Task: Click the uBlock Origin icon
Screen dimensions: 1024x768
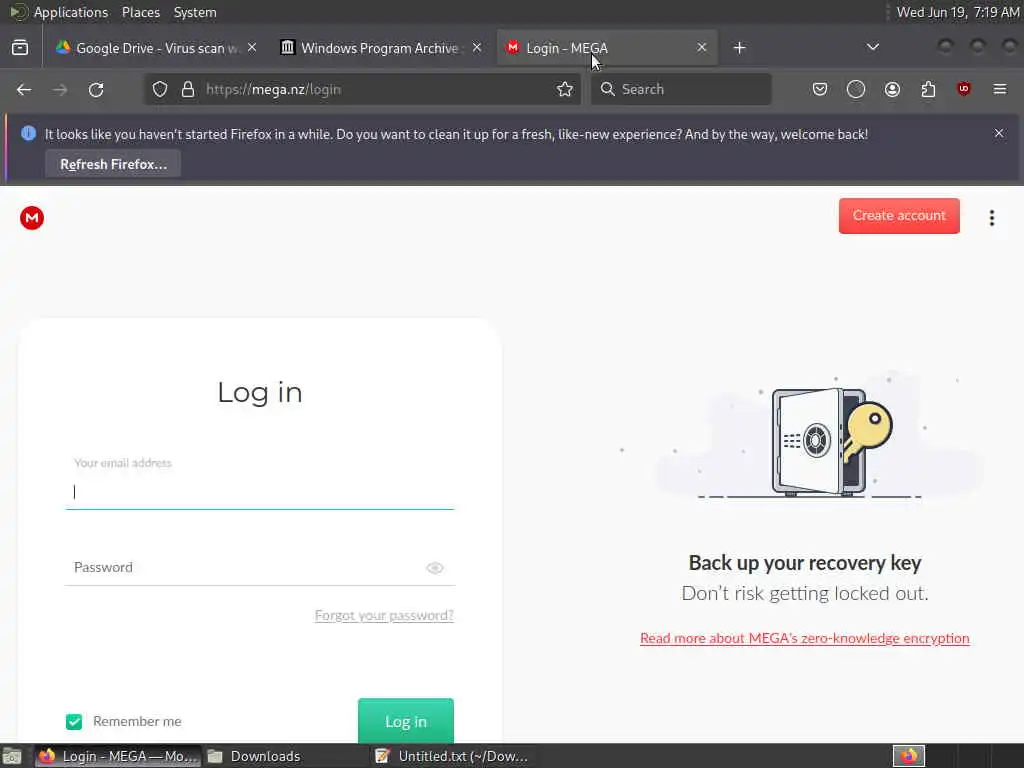Action: pos(964,89)
